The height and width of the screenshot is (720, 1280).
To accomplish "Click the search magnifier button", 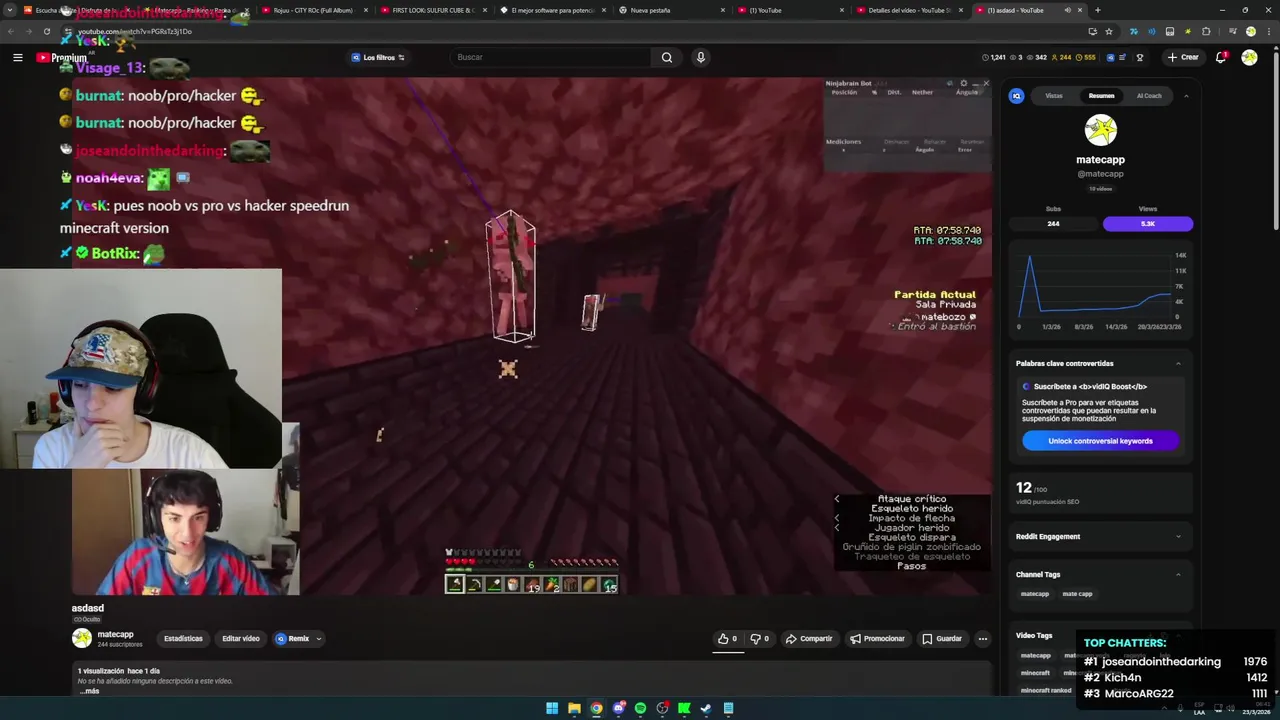I will pyautogui.click(x=667, y=57).
